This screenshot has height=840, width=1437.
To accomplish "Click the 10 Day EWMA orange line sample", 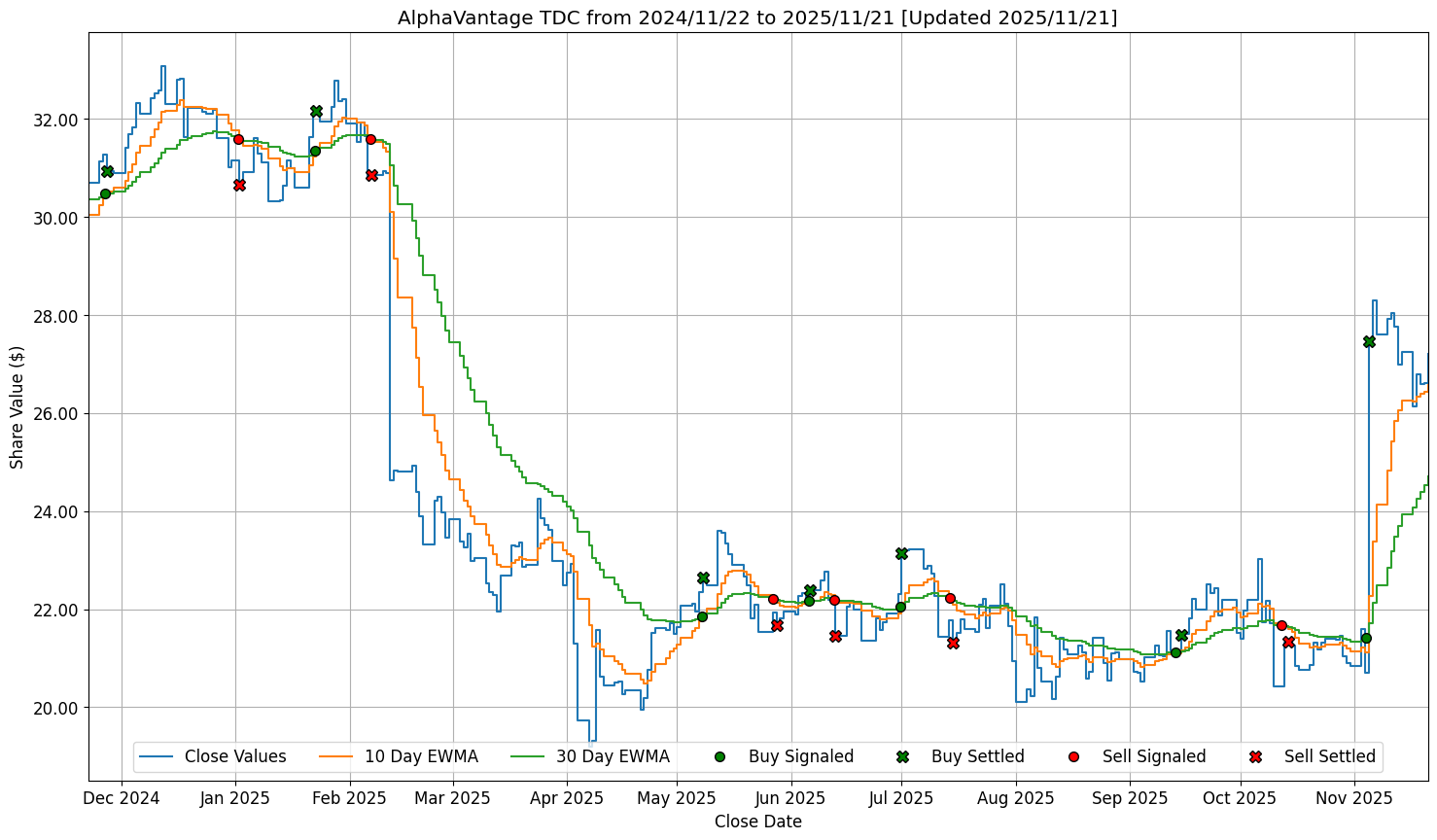I will tap(335, 756).
